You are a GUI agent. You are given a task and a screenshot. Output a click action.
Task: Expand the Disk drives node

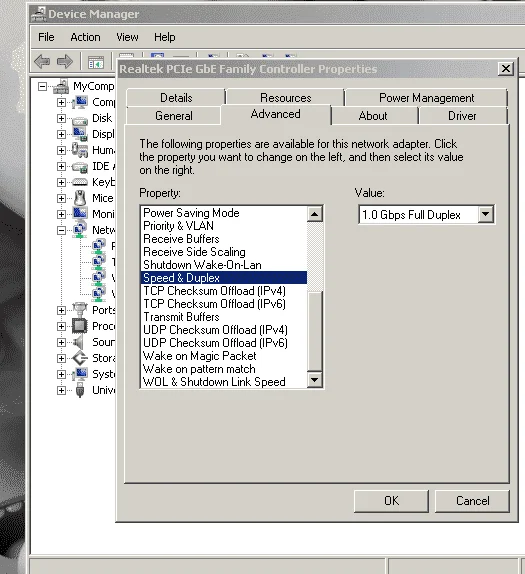pyautogui.click(x=62, y=119)
